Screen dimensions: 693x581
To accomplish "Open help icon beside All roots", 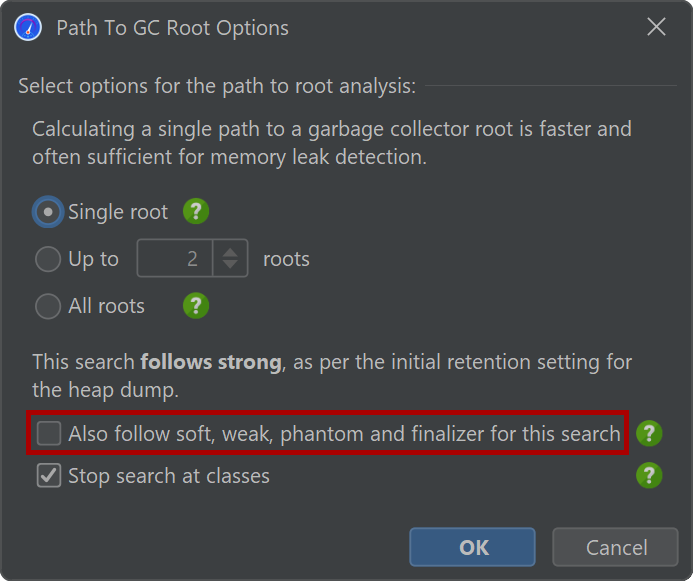I will click(196, 306).
